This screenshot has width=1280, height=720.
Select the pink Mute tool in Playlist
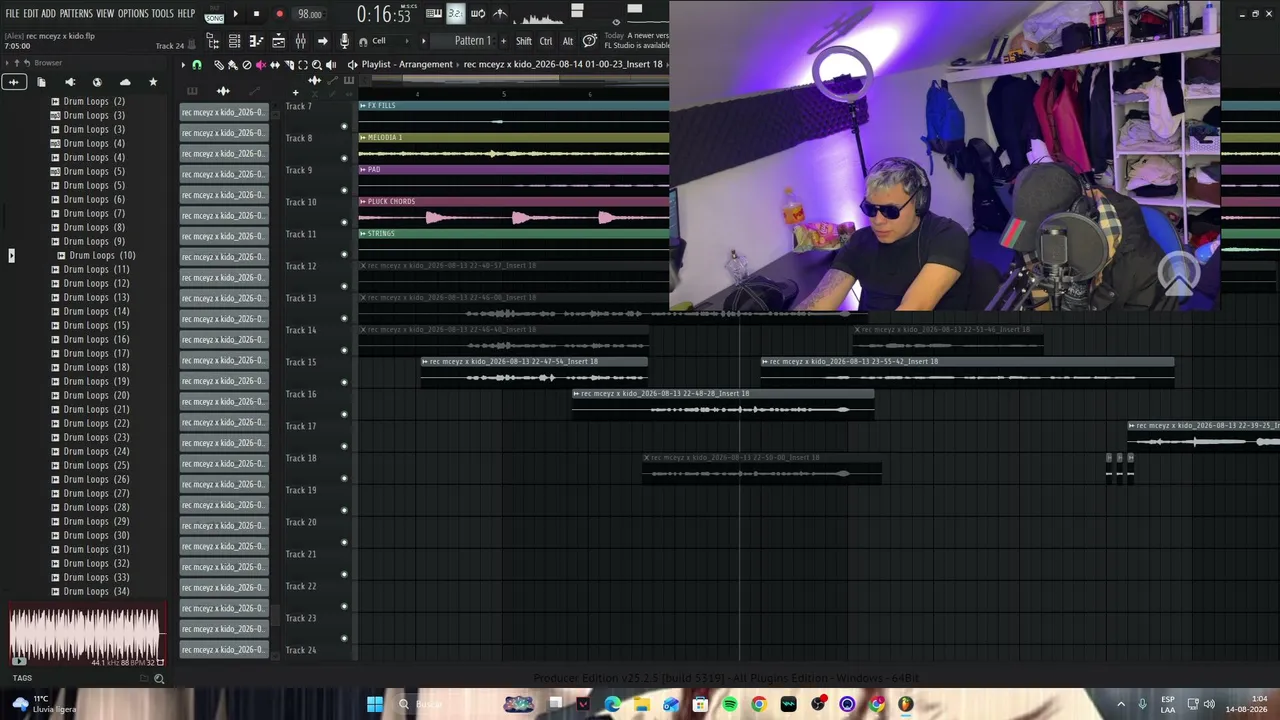pyautogui.click(x=261, y=65)
